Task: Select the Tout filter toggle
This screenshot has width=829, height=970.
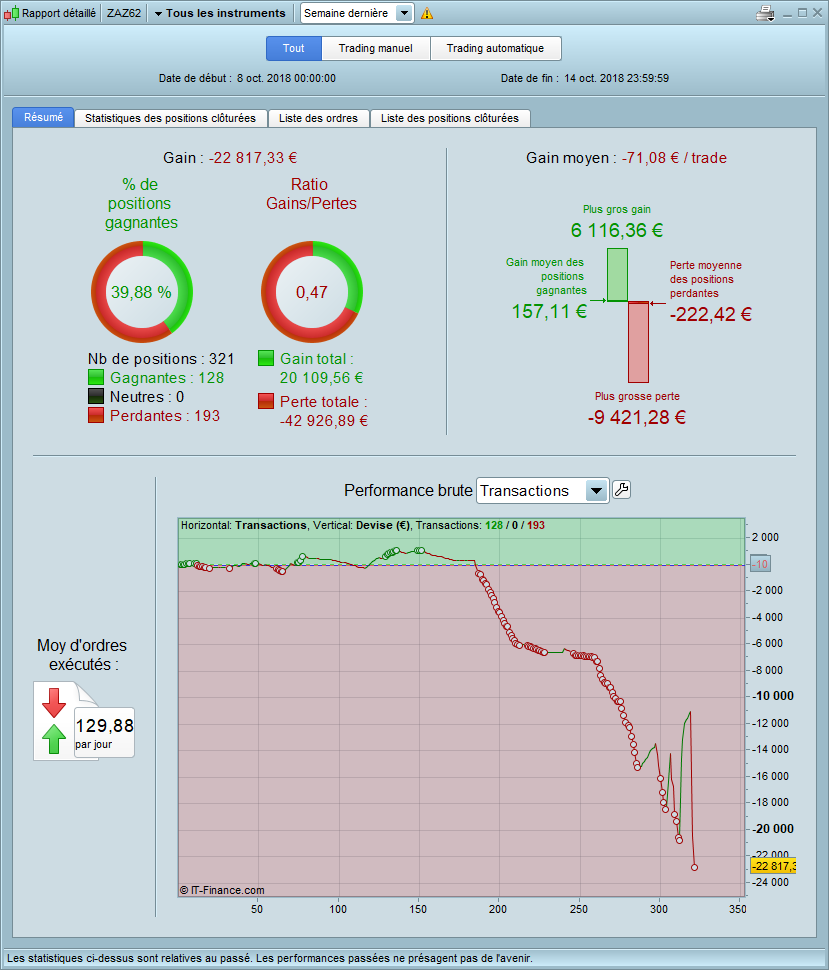Action: coord(294,48)
